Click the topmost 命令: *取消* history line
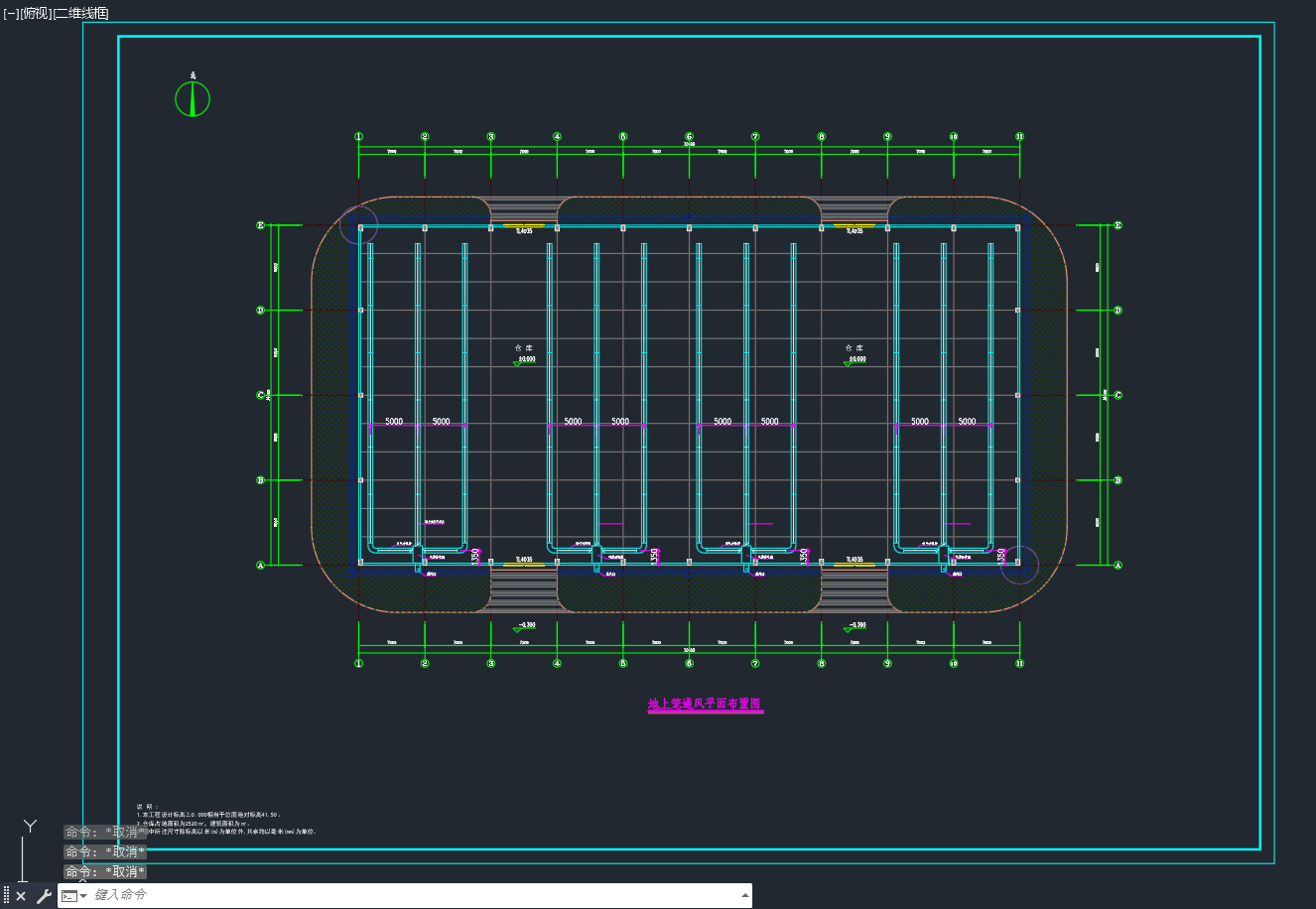 click(x=106, y=833)
